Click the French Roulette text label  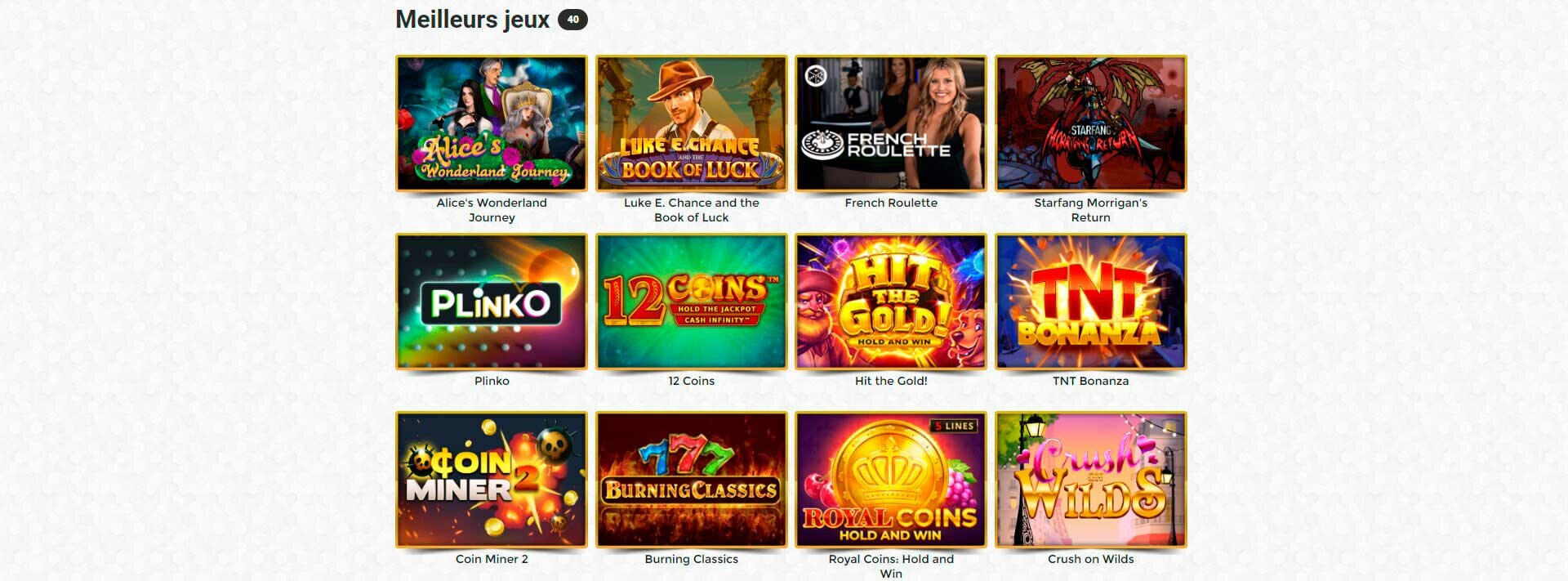891,203
